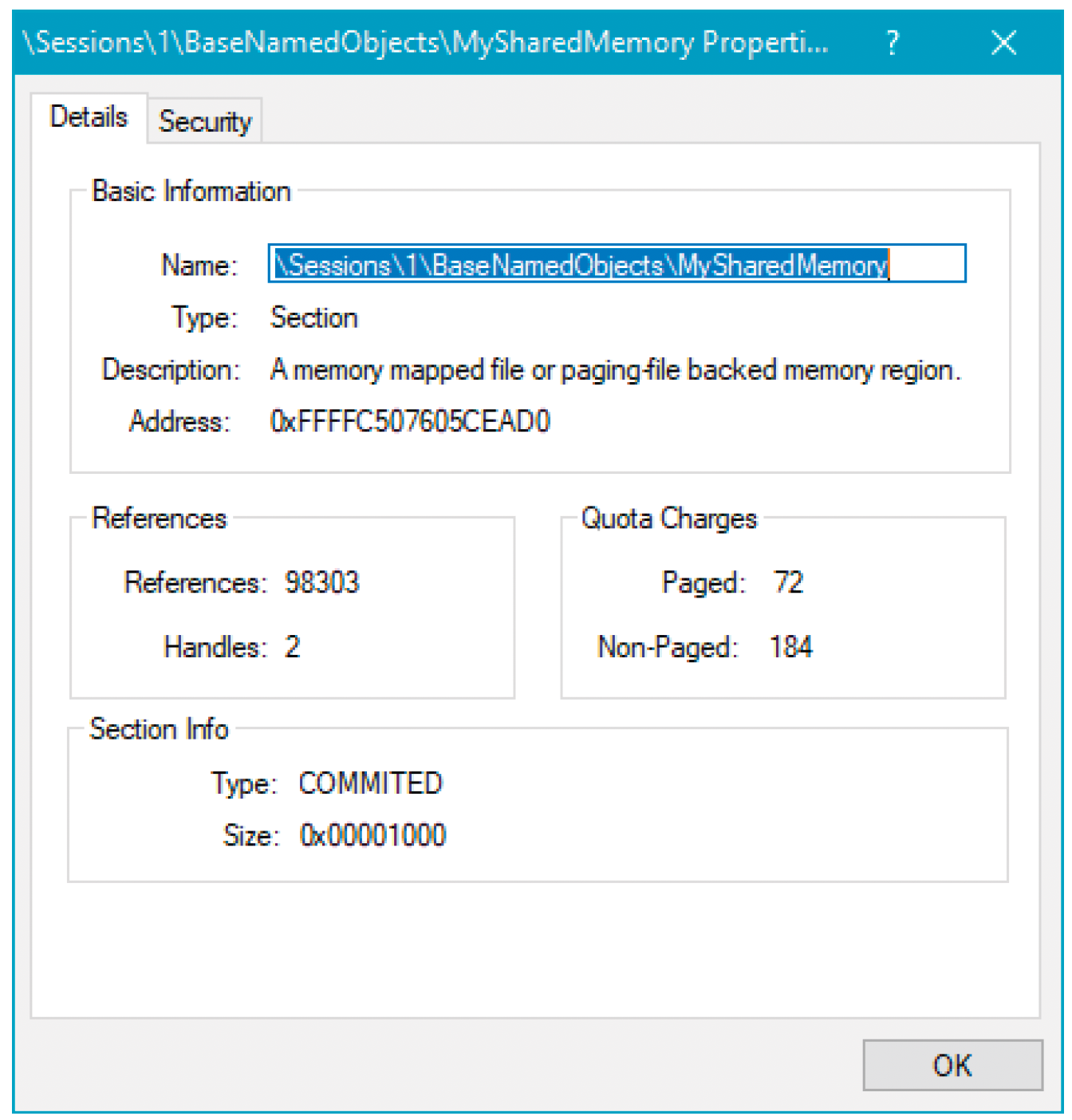The width and height of the screenshot is (1072, 1120).
Task: Click the window title bar text
Action: (425, 42)
